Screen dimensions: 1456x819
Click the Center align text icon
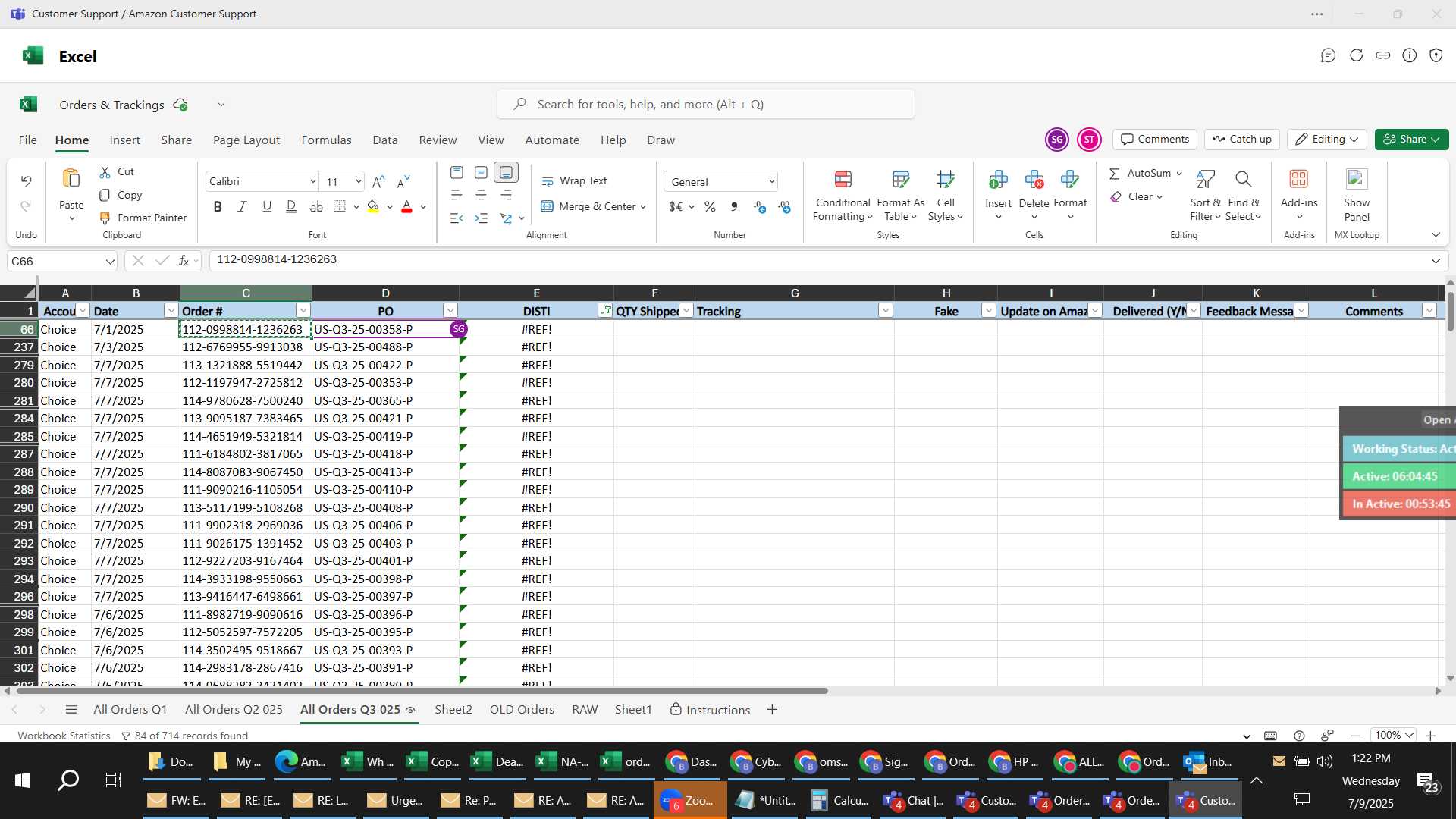481,195
